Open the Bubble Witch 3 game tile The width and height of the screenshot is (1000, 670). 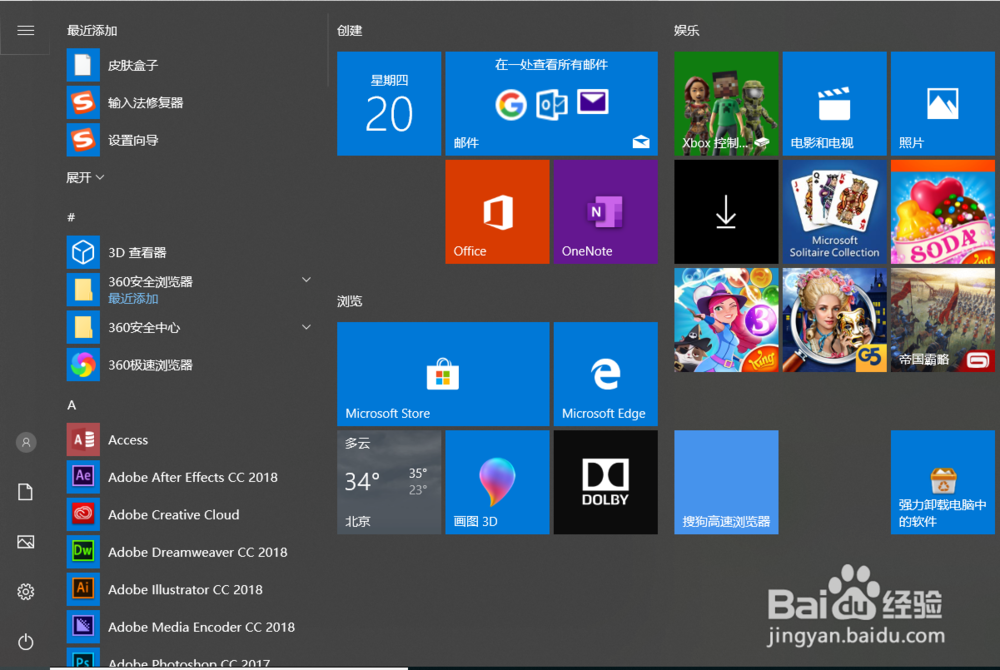(726, 320)
